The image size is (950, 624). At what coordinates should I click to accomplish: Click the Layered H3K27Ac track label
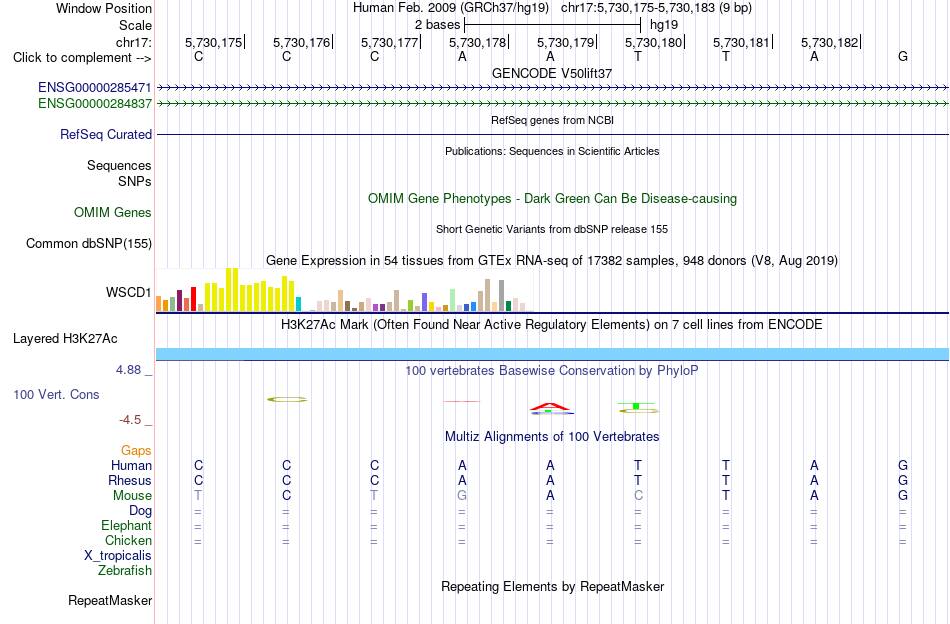(65, 339)
